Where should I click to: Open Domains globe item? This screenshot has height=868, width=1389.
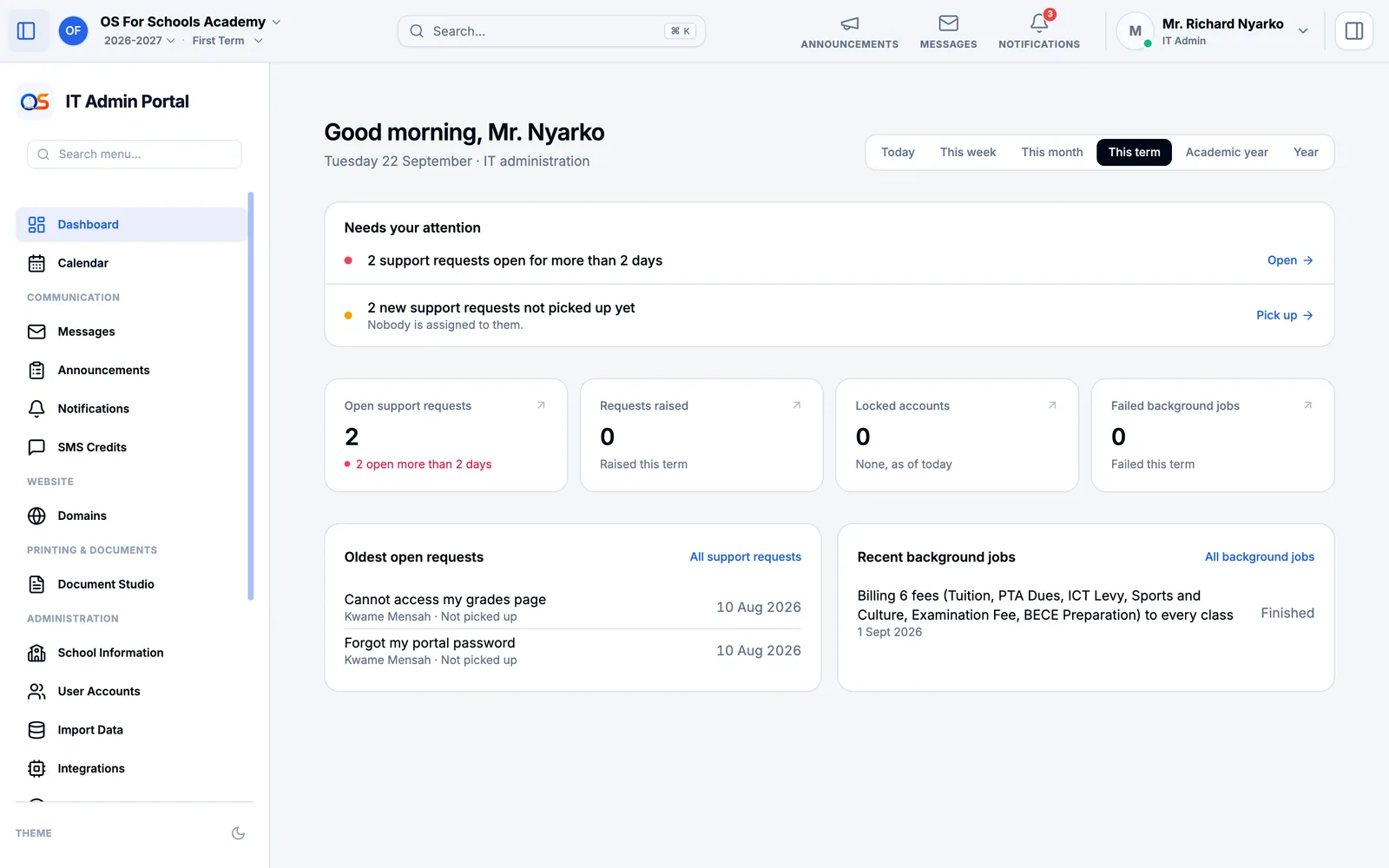coord(132,516)
